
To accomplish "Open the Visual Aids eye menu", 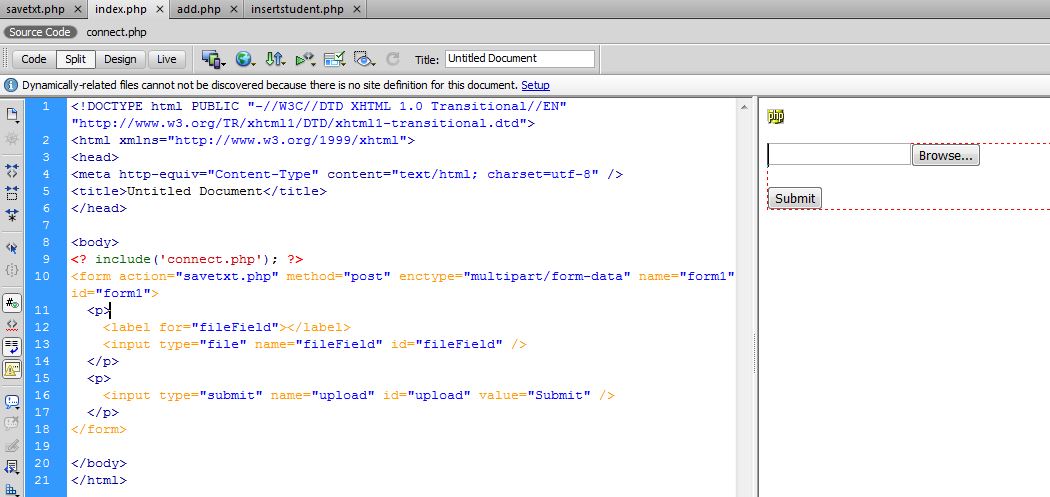I will pyautogui.click(x=365, y=60).
